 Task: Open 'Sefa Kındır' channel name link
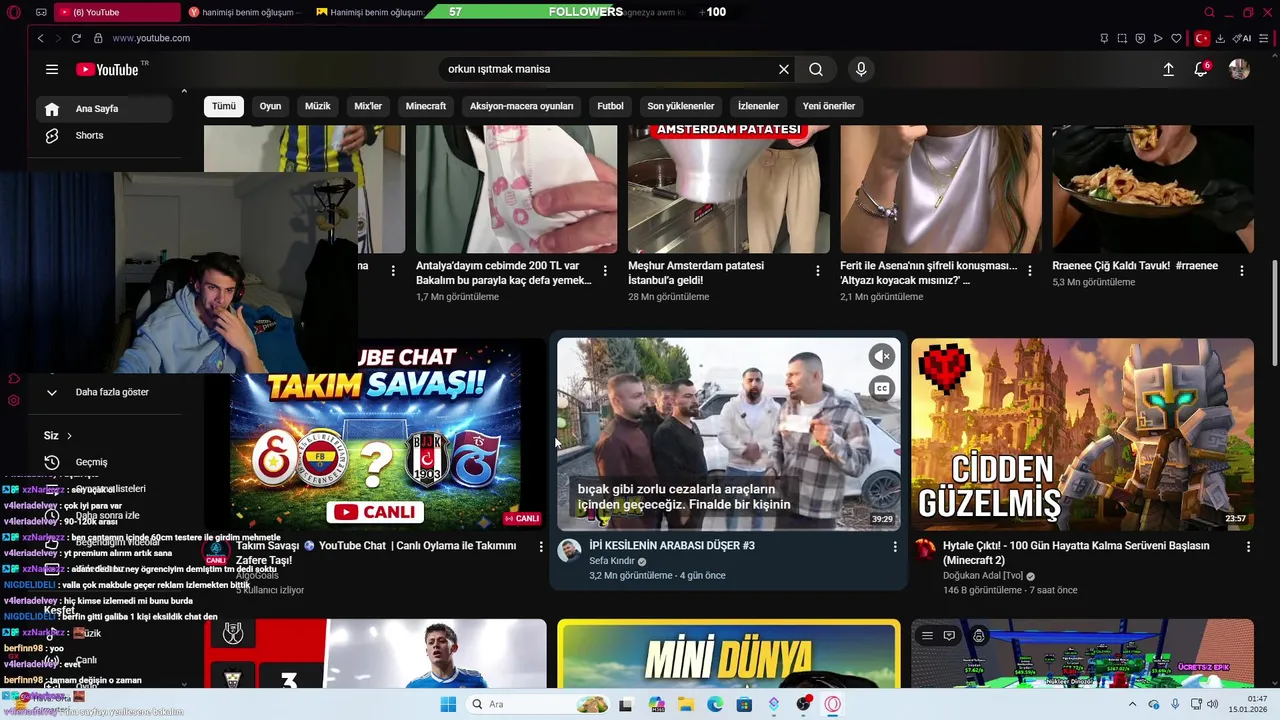click(x=612, y=561)
